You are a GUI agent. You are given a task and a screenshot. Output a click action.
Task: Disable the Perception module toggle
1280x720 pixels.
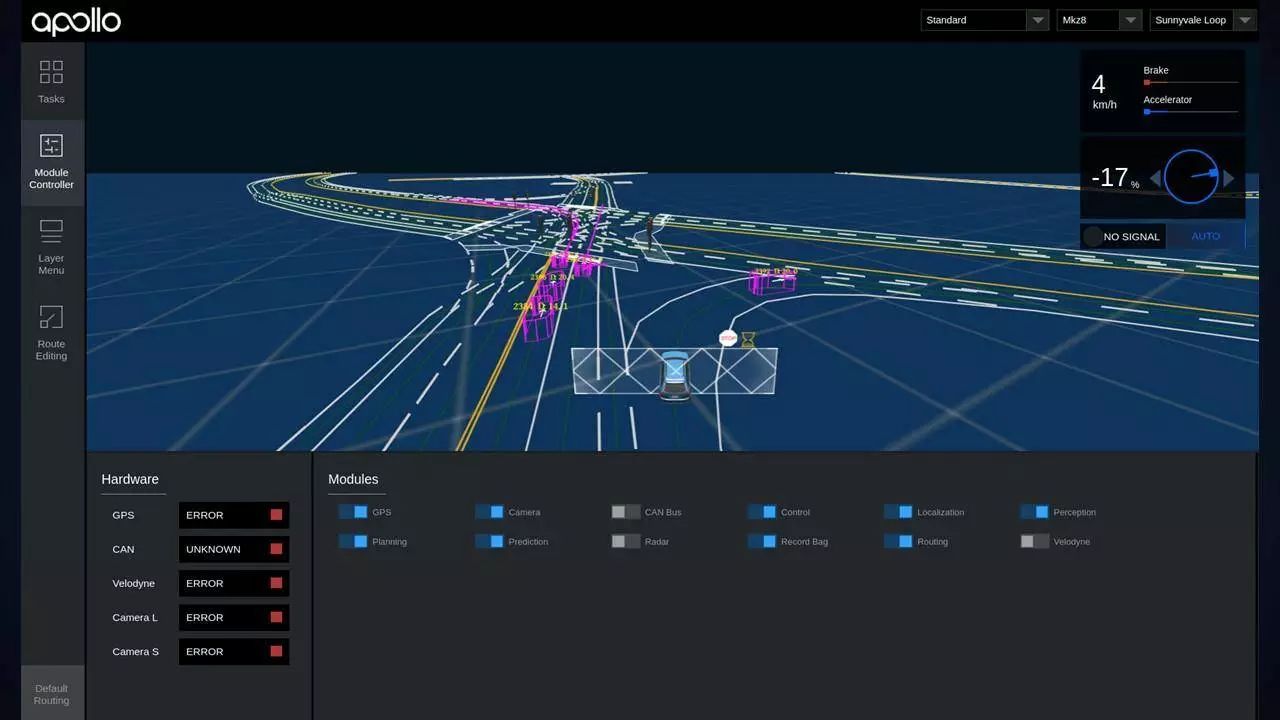pyautogui.click(x=1034, y=512)
